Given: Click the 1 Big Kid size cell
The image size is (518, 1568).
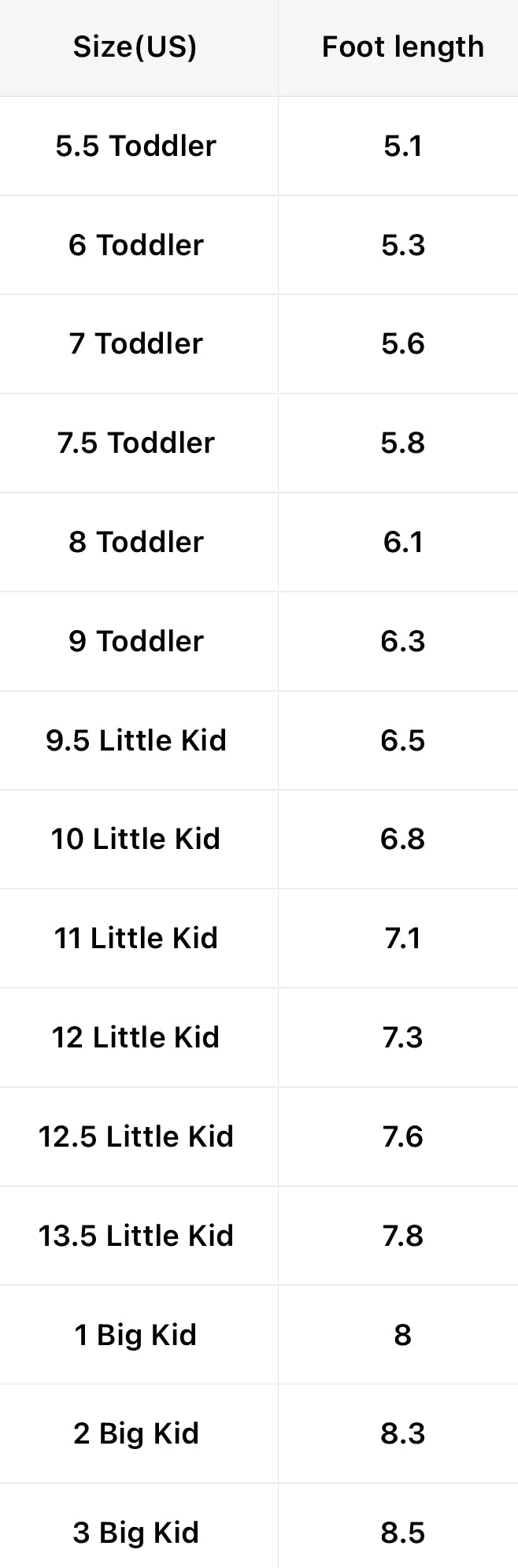Looking at the screenshot, I should (x=135, y=1335).
